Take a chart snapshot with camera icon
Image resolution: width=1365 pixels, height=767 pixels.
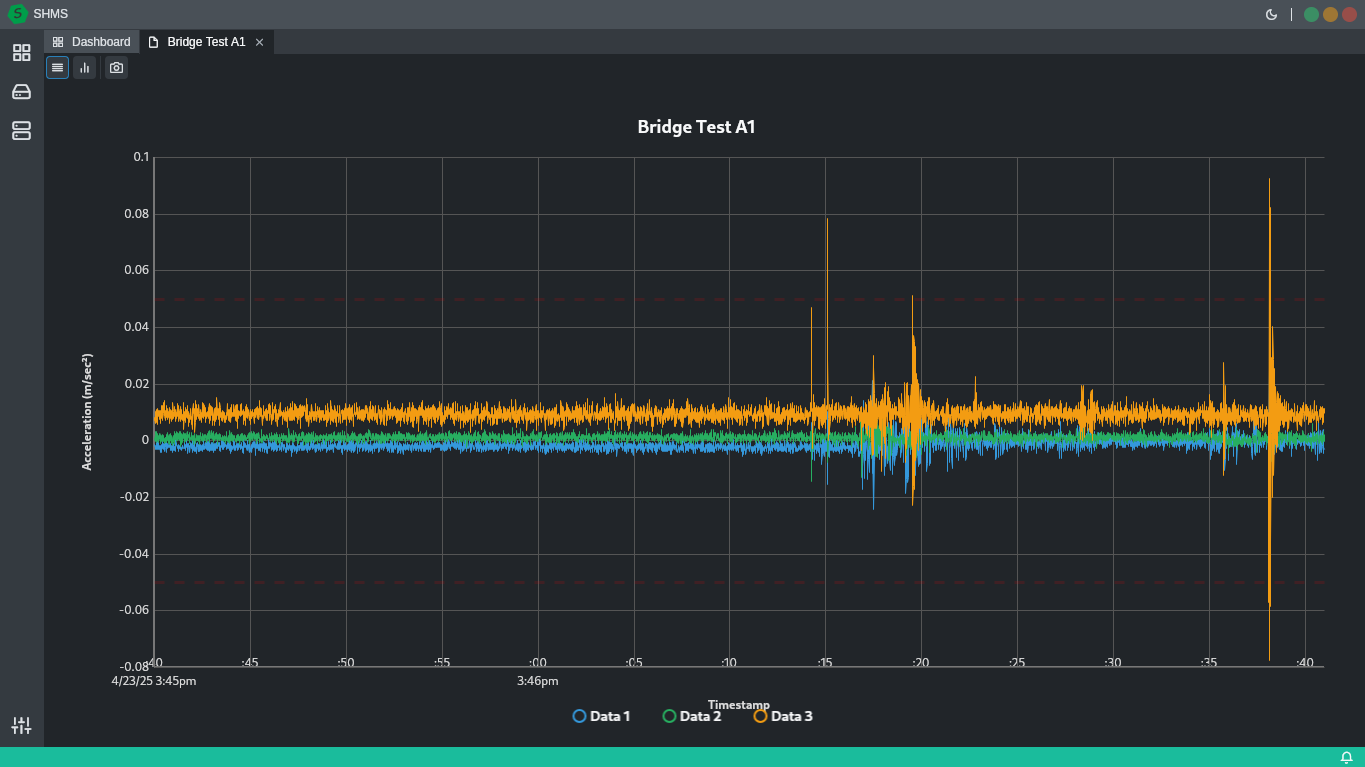click(x=117, y=68)
